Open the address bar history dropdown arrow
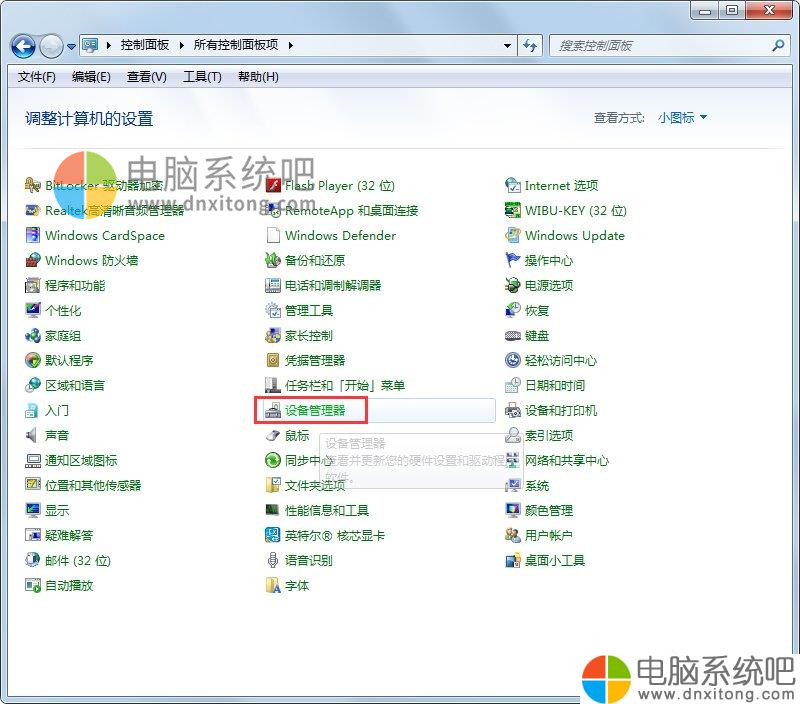The width and height of the screenshot is (800, 704). point(507,46)
